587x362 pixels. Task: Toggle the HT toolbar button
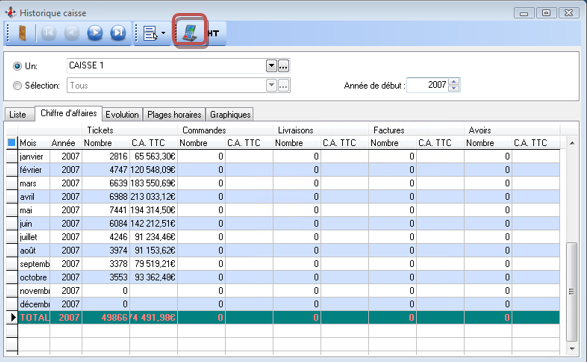(213, 33)
